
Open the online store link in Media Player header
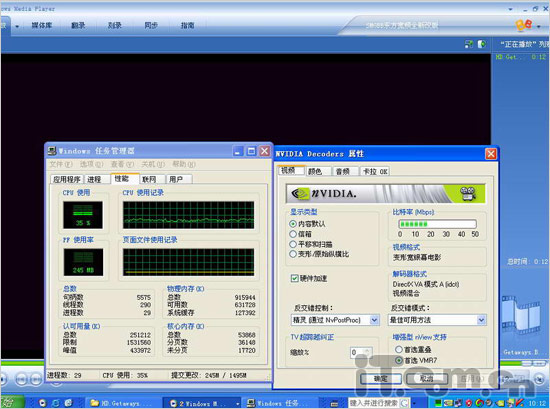(402, 25)
